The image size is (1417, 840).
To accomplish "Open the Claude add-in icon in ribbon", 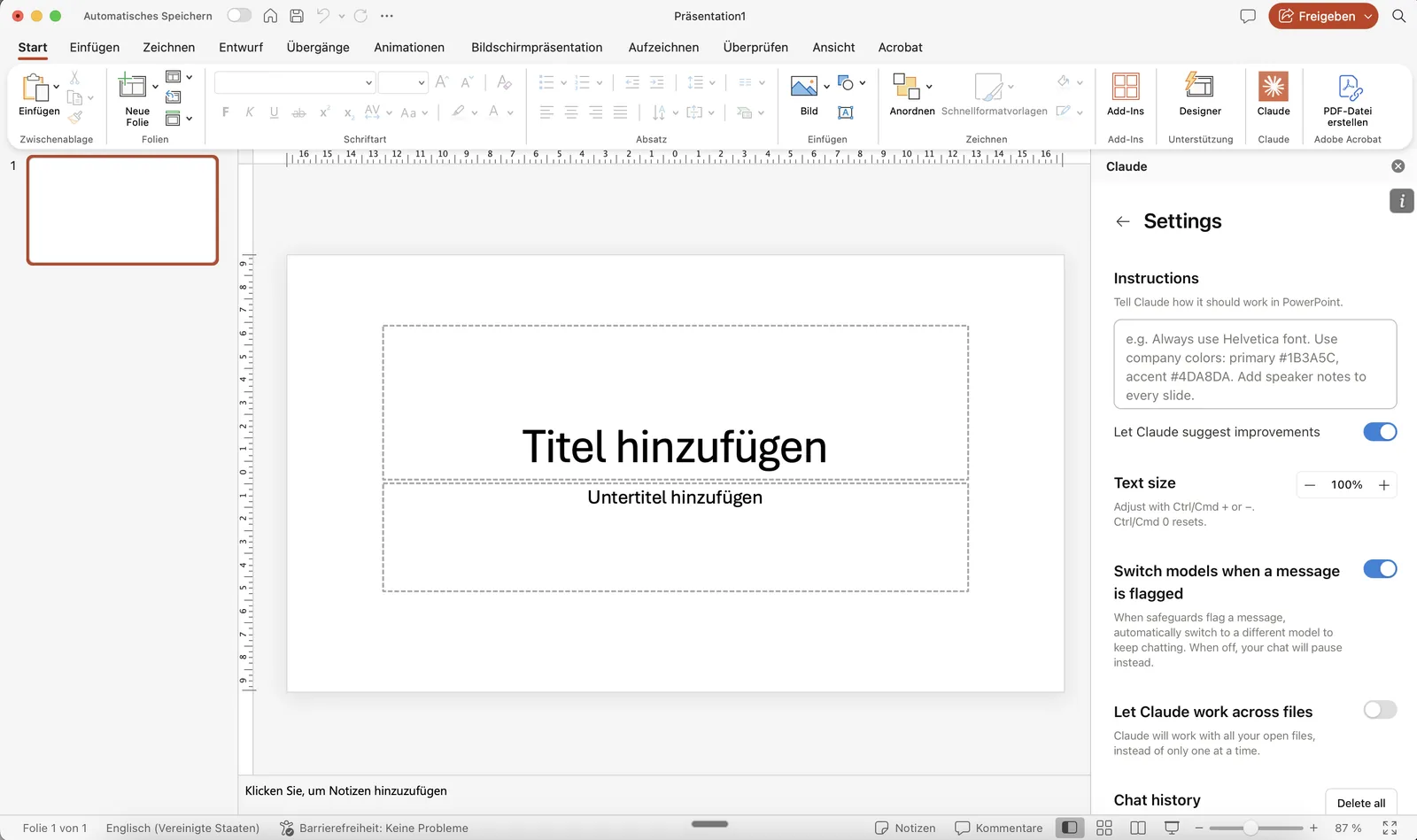I will click(1273, 87).
